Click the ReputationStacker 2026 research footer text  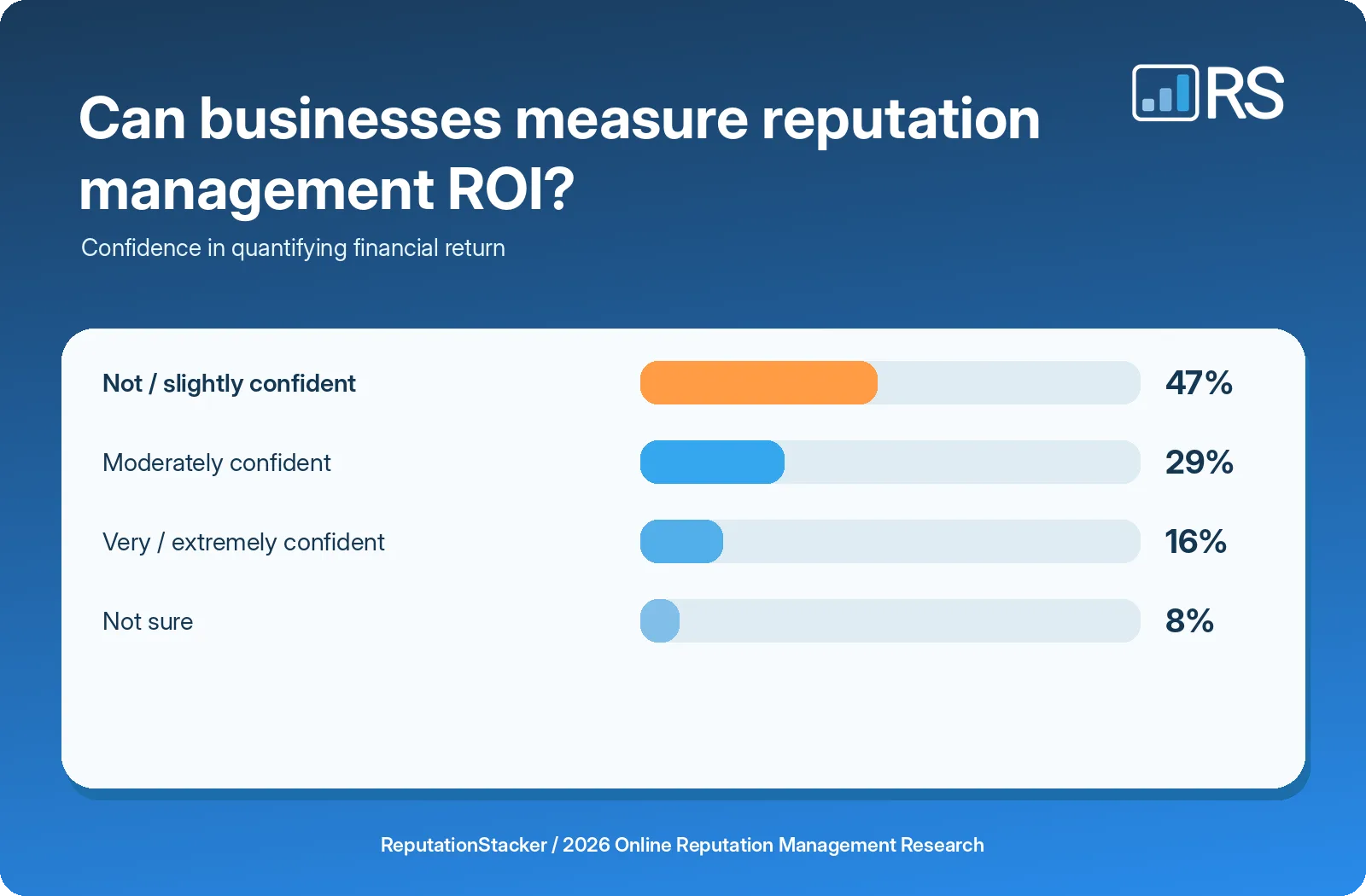point(682,845)
